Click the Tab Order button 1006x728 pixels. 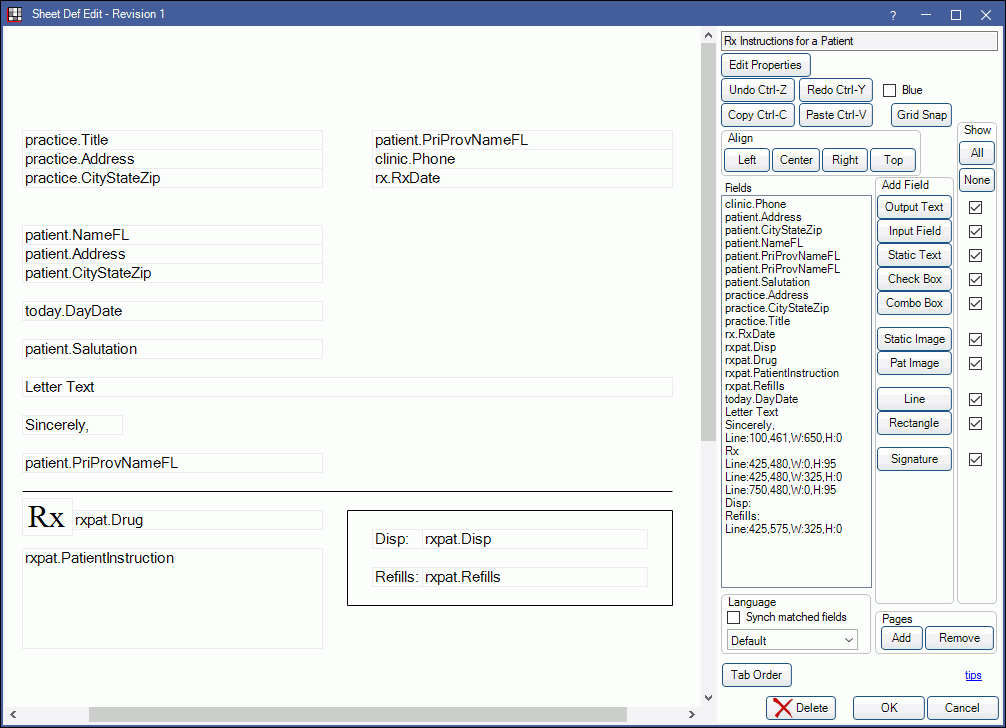tap(755, 675)
